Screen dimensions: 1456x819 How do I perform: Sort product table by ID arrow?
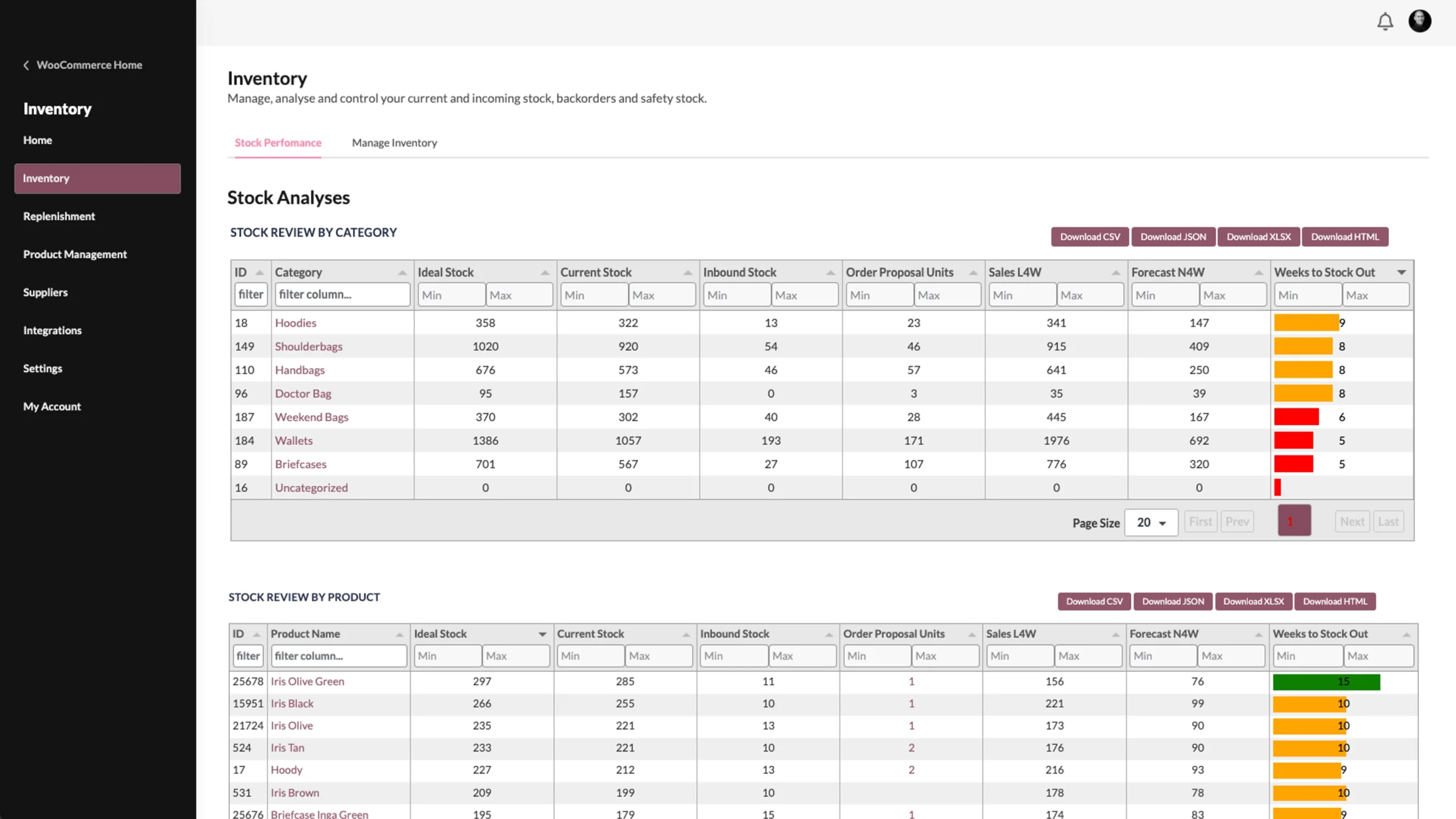[x=257, y=634]
